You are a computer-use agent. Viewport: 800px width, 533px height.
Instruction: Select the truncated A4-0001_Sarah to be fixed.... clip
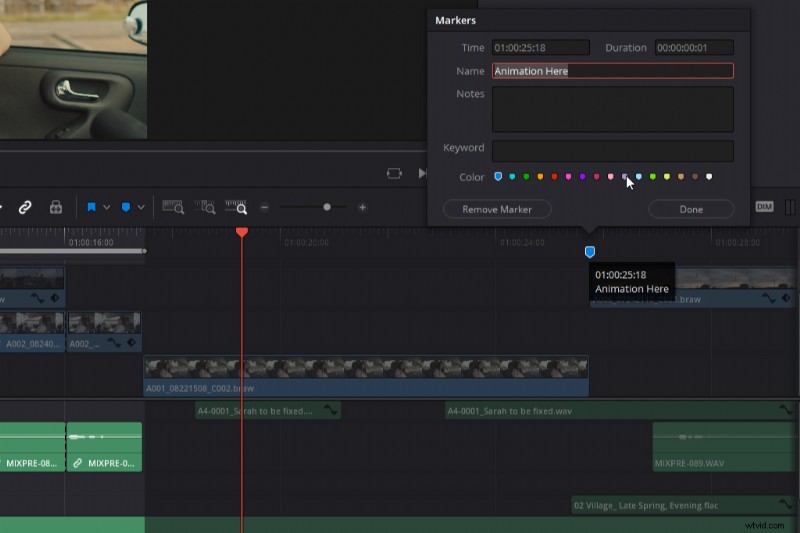pos(268,411)
